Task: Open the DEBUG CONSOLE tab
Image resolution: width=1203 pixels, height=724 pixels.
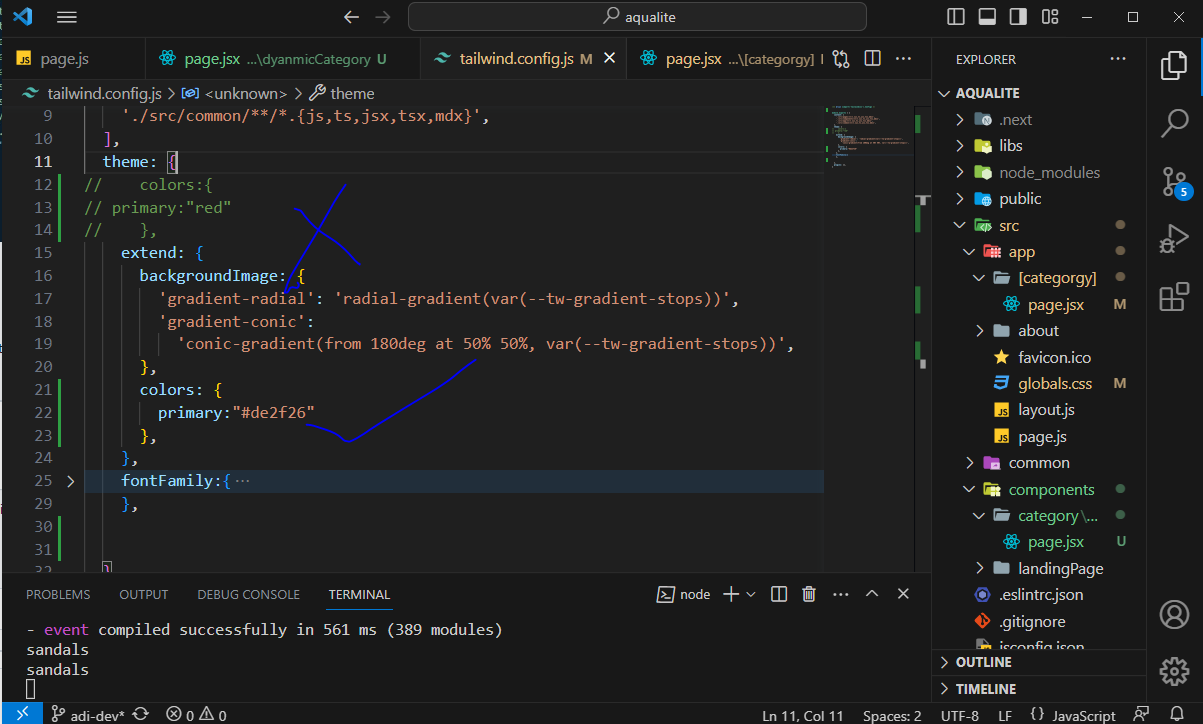Action: pos(248,594)
